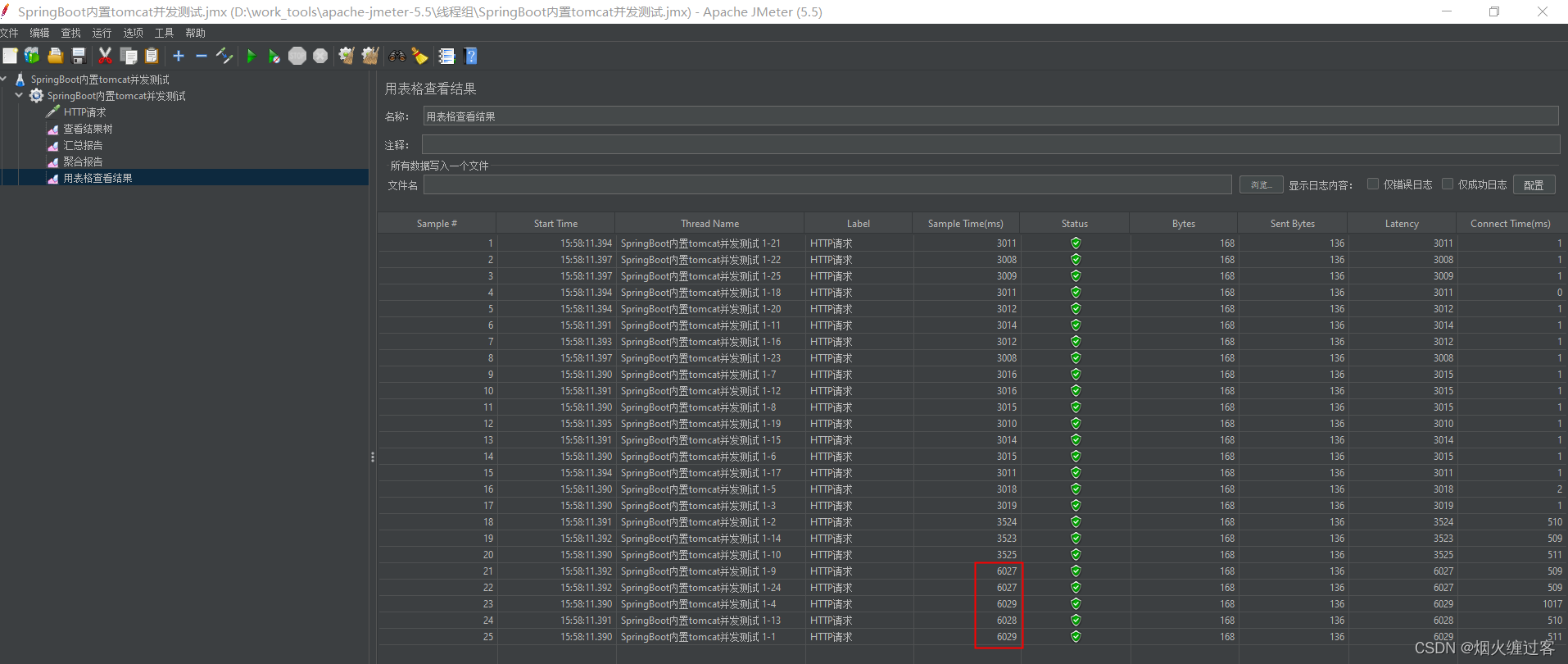Select the 查看结果树 tree item
1568x664 pixels.
click(x=88, y=129)
